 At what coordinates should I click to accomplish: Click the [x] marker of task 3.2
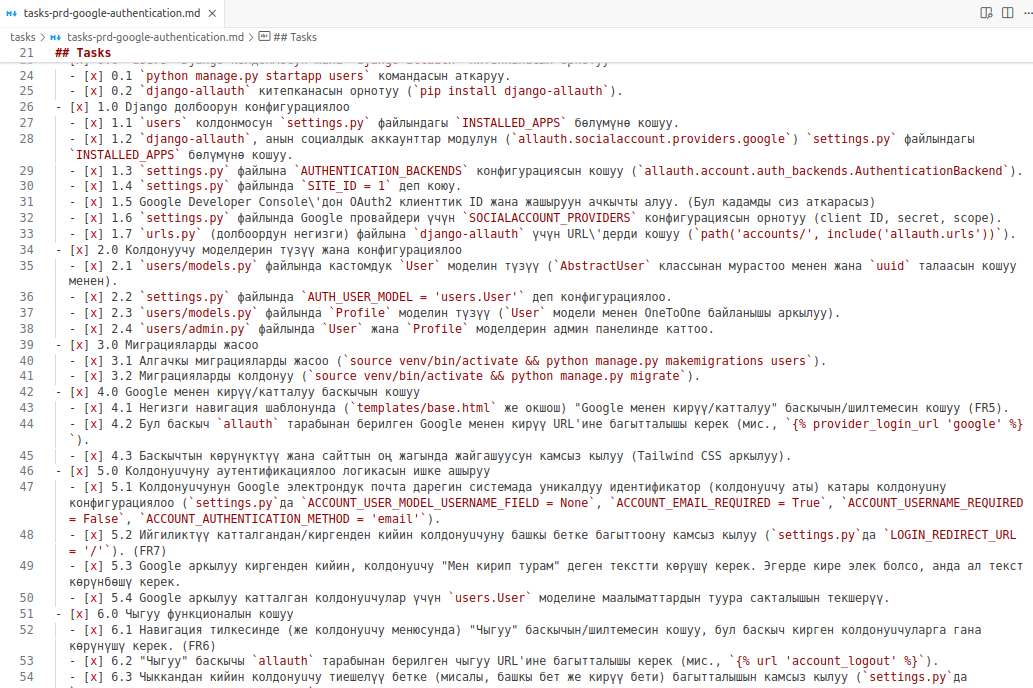[94, 376]
